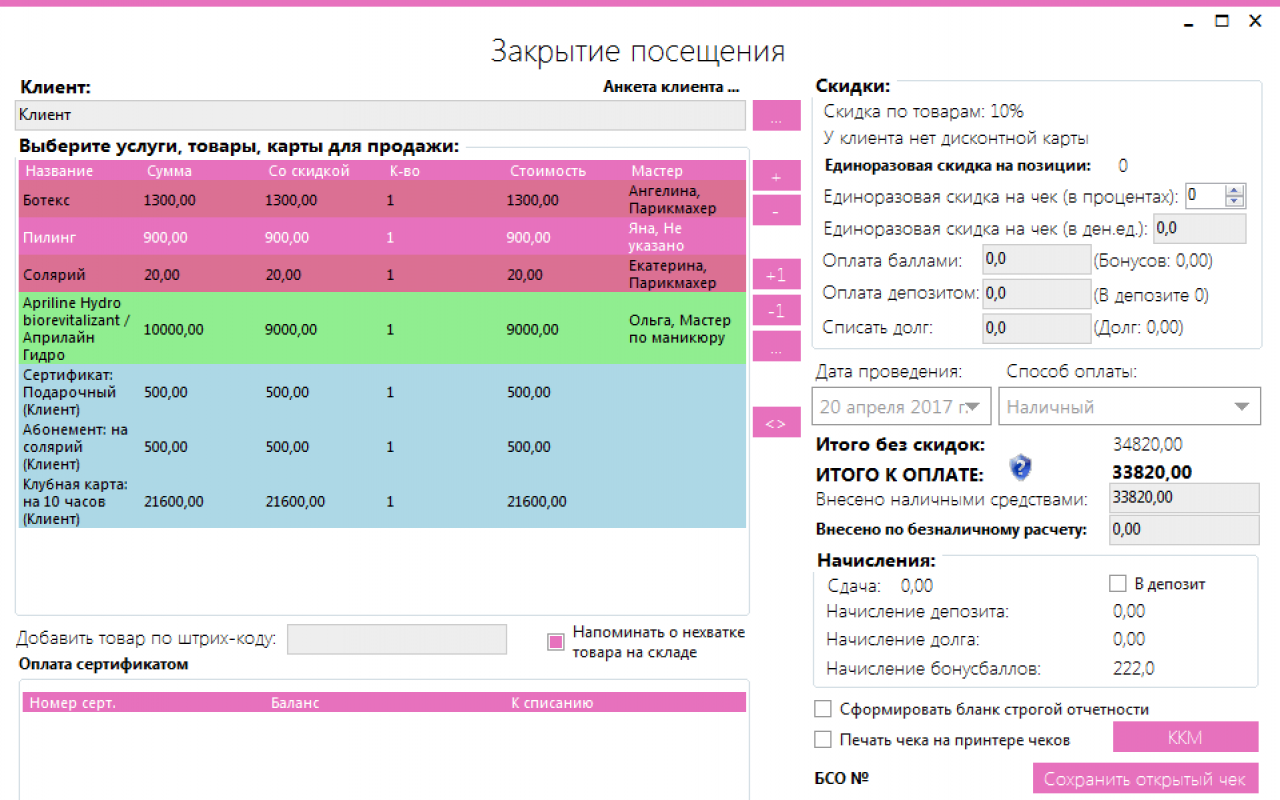Click percent discount input field
The image size is (1280, 800).
(x=1205, y=196)
